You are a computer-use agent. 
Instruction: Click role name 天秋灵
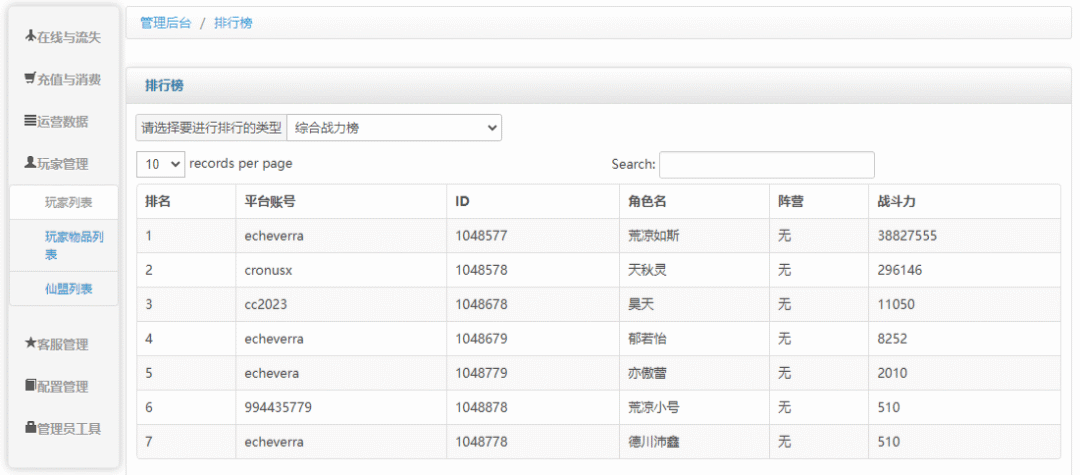tap(647, 271)
